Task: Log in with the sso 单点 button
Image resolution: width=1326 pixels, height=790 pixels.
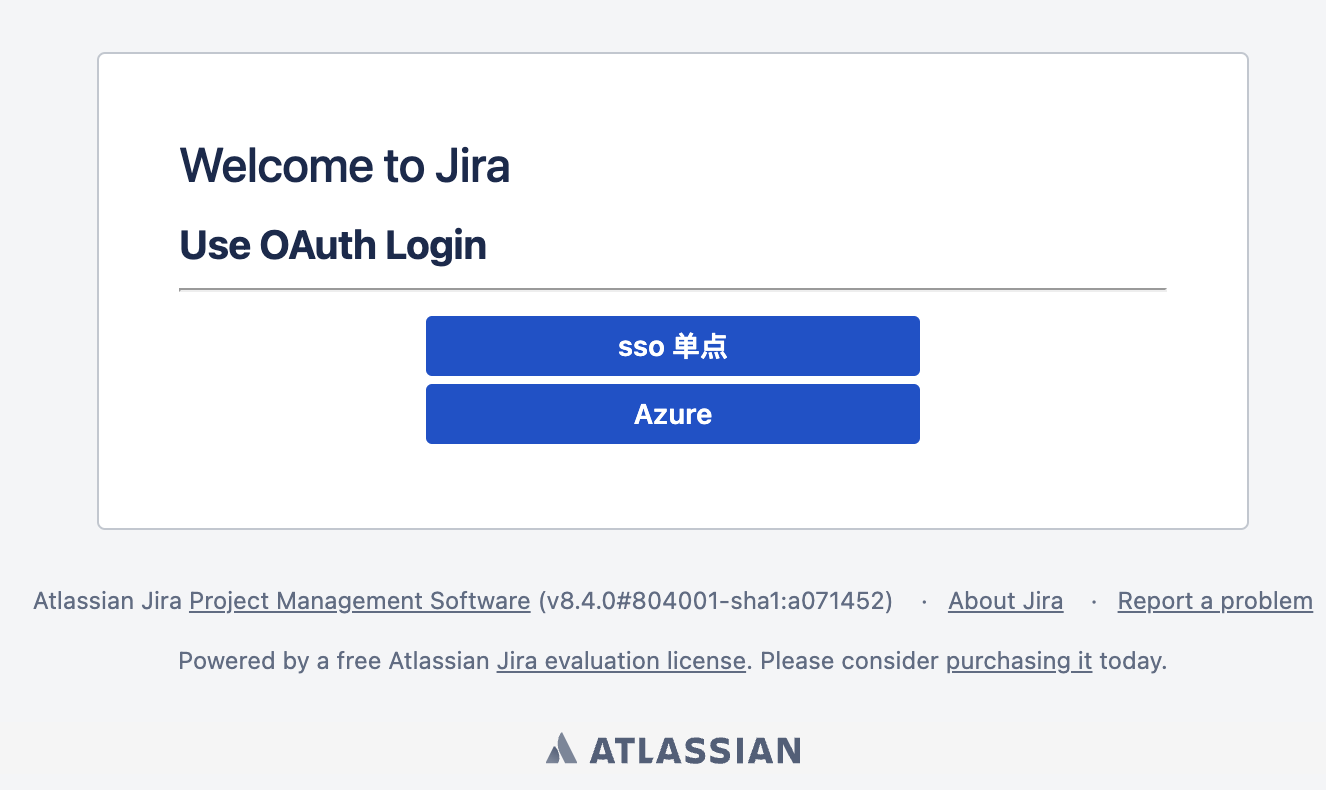Action: coord(672,346)
